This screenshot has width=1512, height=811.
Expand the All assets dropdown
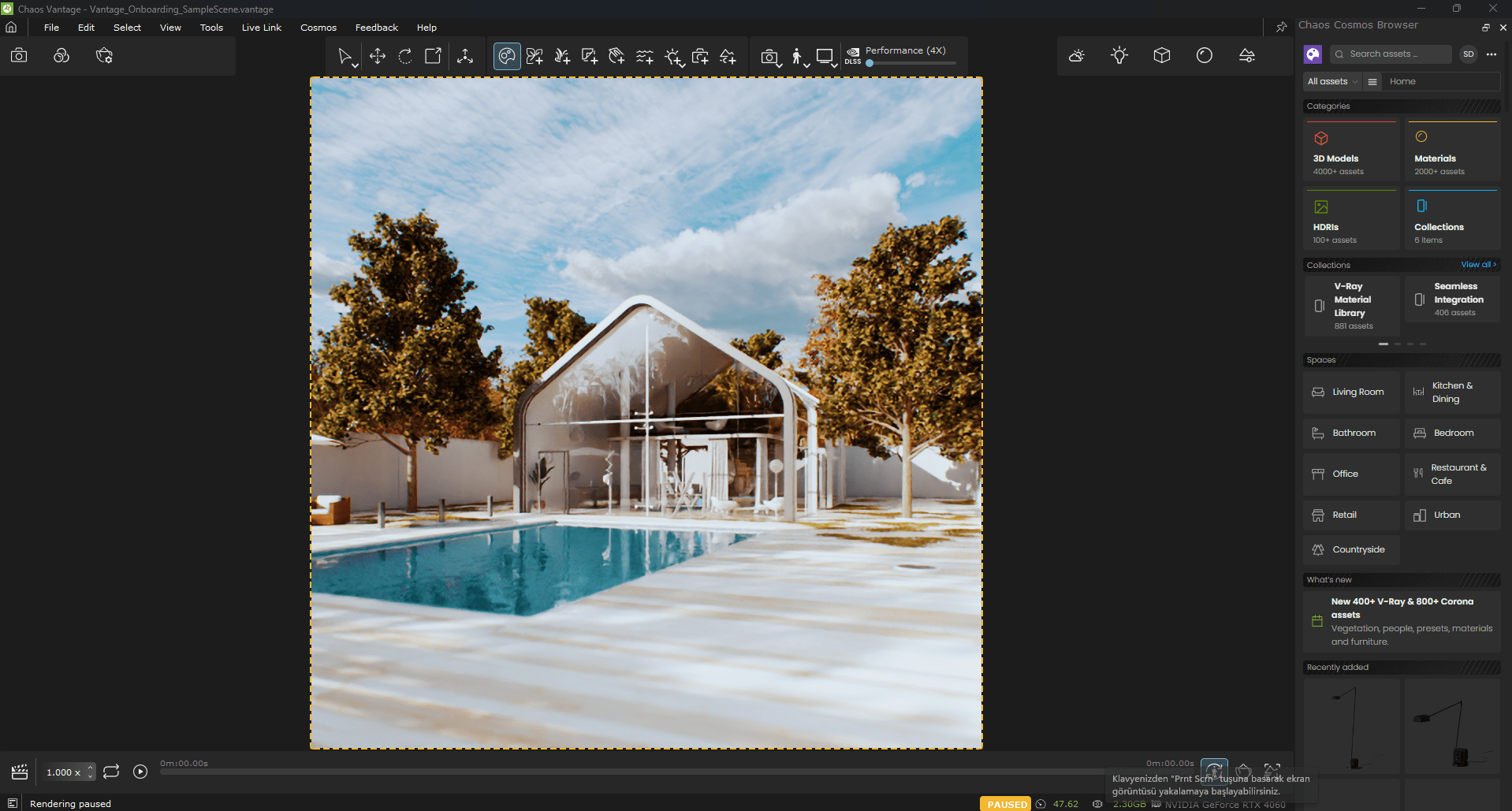tap(1332, 81)
